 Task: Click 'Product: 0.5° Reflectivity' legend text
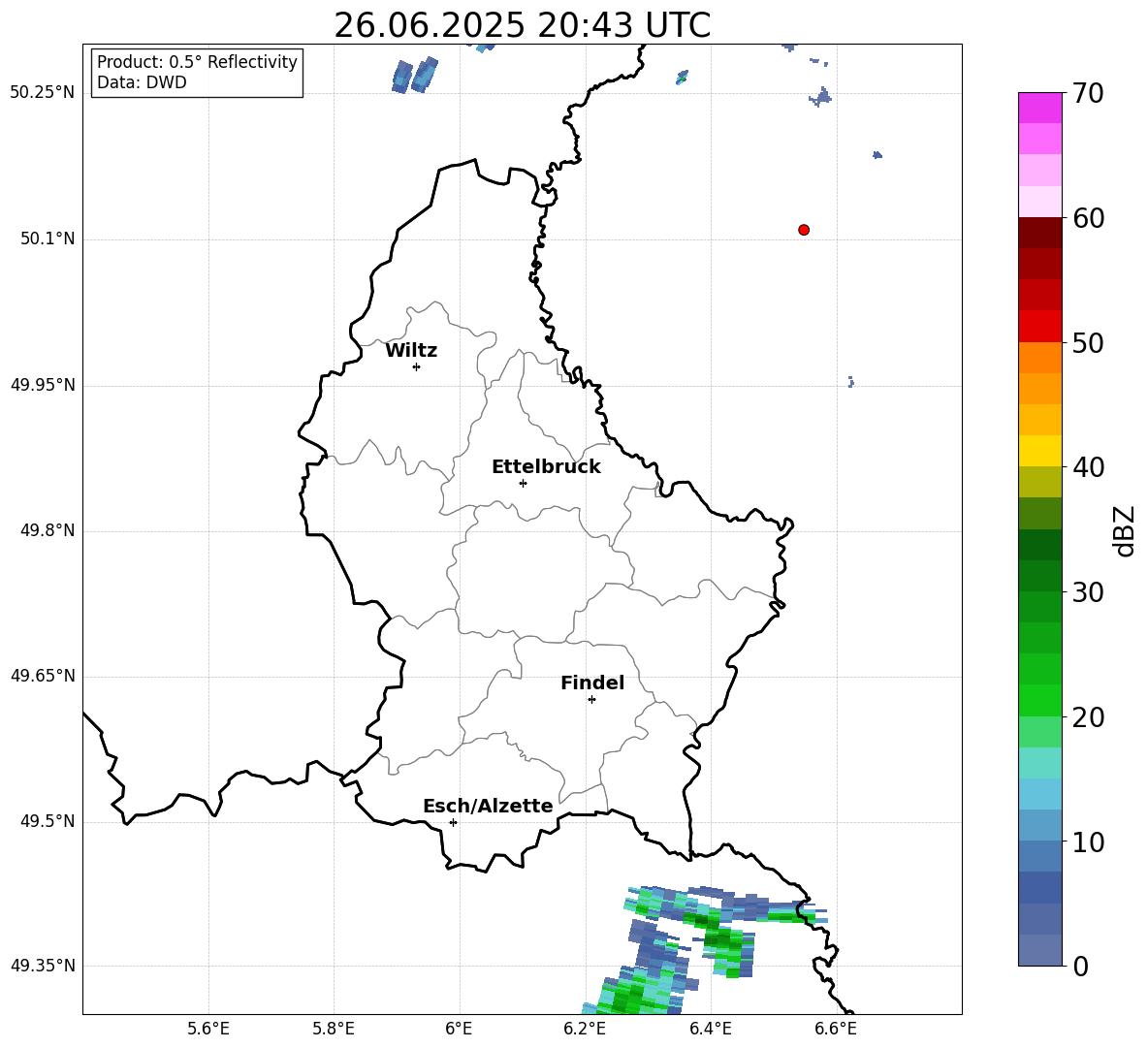coord(197,62)
